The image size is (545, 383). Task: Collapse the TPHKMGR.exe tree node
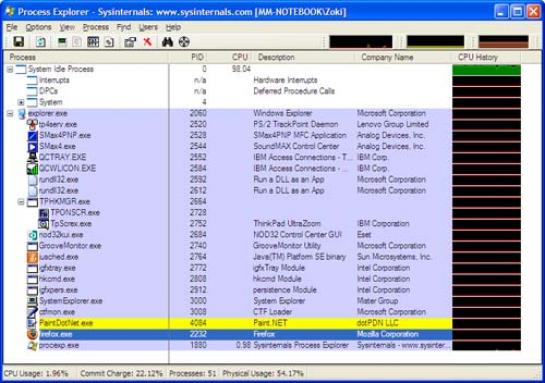21,202
